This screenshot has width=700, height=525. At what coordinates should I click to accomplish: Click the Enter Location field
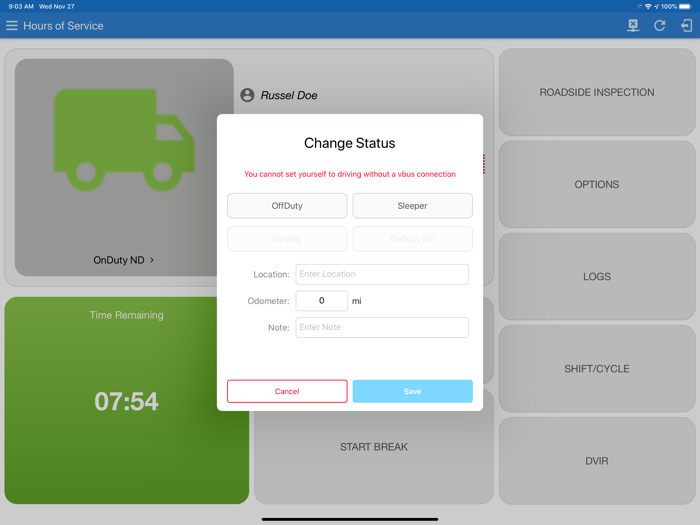tap(382, 274)
